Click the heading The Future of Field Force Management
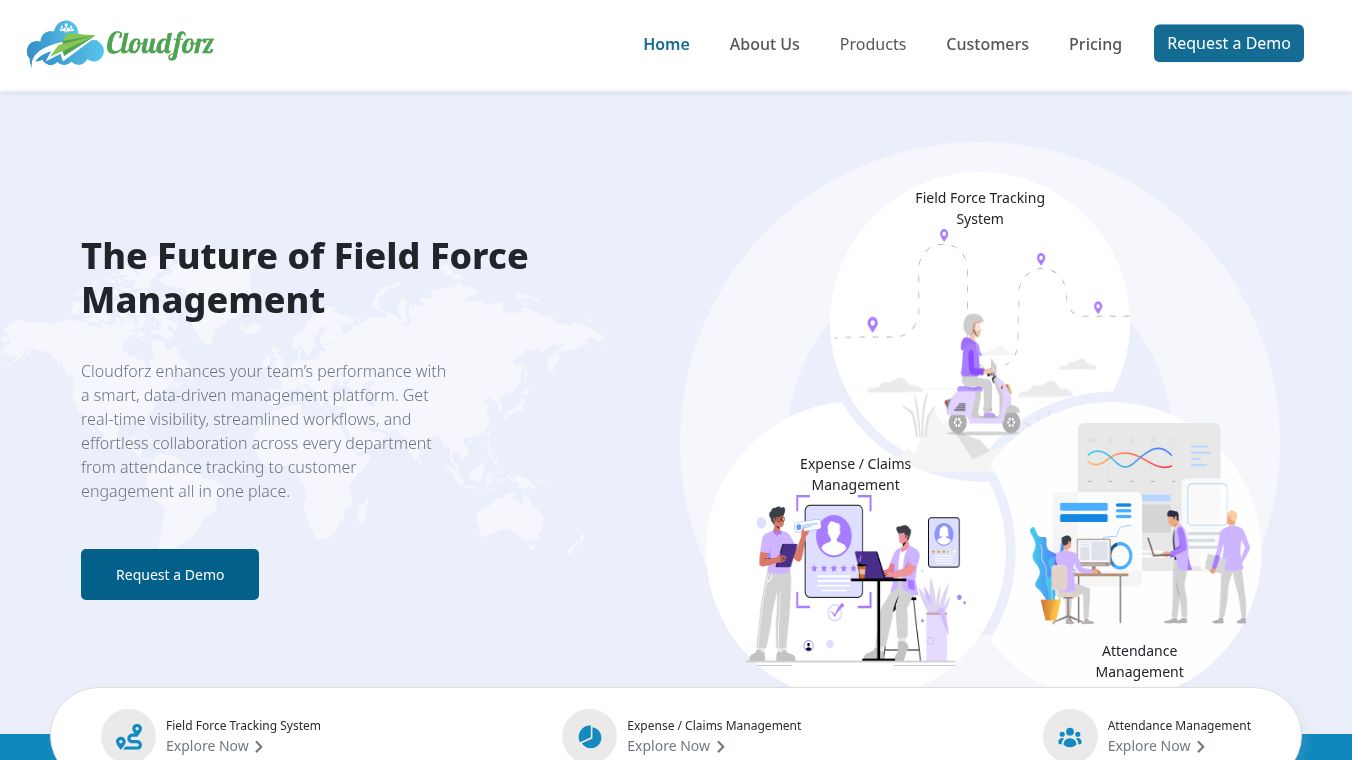The height and width of the screenshot is (760, 1352). pos(305,278)
